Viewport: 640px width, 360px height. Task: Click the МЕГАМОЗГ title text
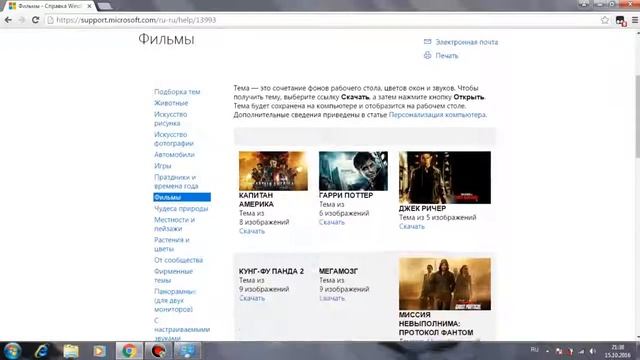tap(338, 271)
